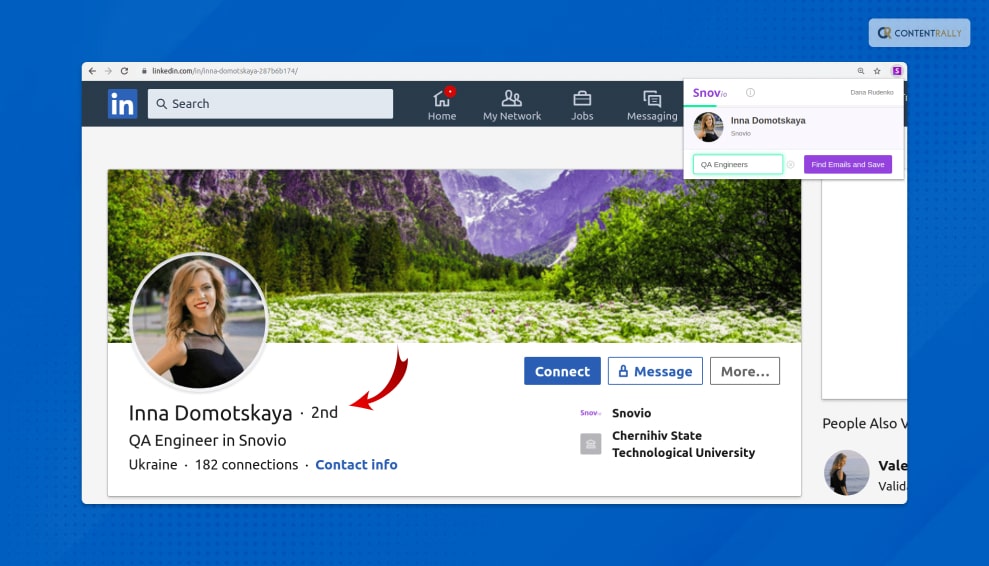Open the More... profile options

[744, 371]
